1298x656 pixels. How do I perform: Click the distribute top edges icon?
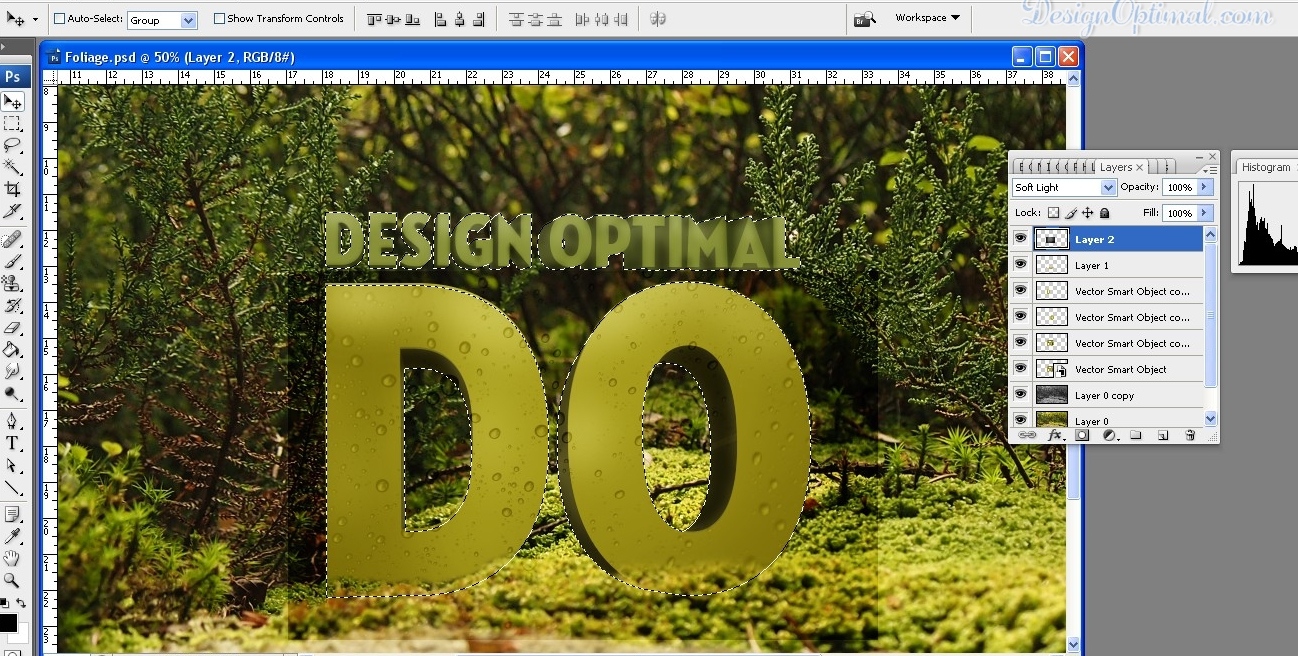[x=516, y=18]
